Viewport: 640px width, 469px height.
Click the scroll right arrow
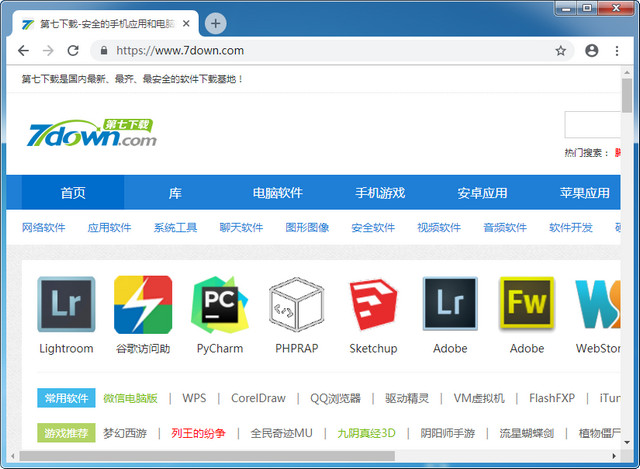614,456
